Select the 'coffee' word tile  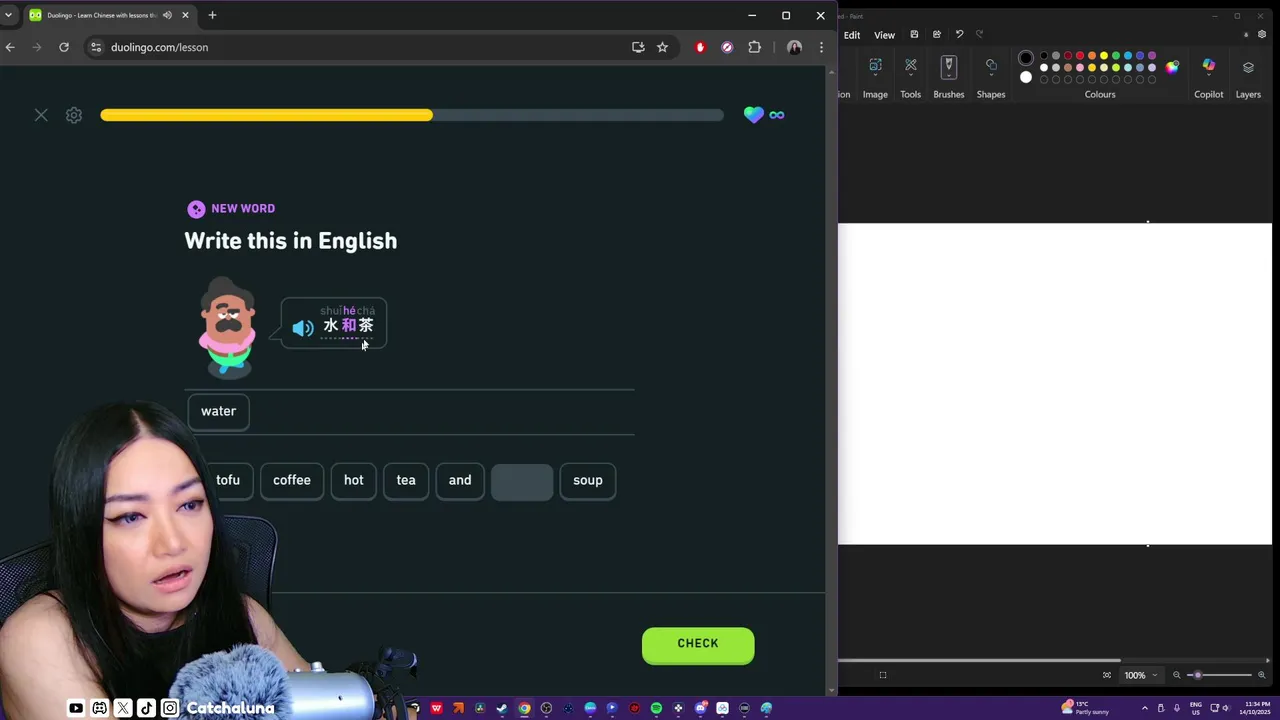point(292,480)
